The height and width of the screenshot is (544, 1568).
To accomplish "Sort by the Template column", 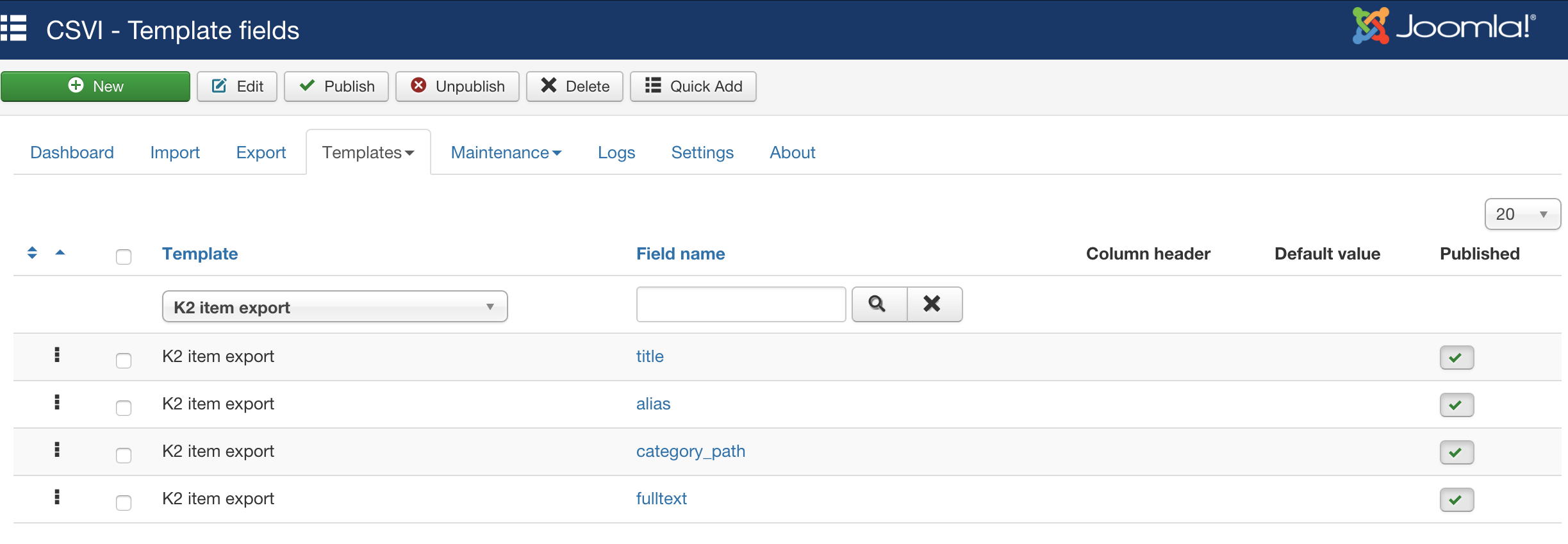I will [200, 254].
